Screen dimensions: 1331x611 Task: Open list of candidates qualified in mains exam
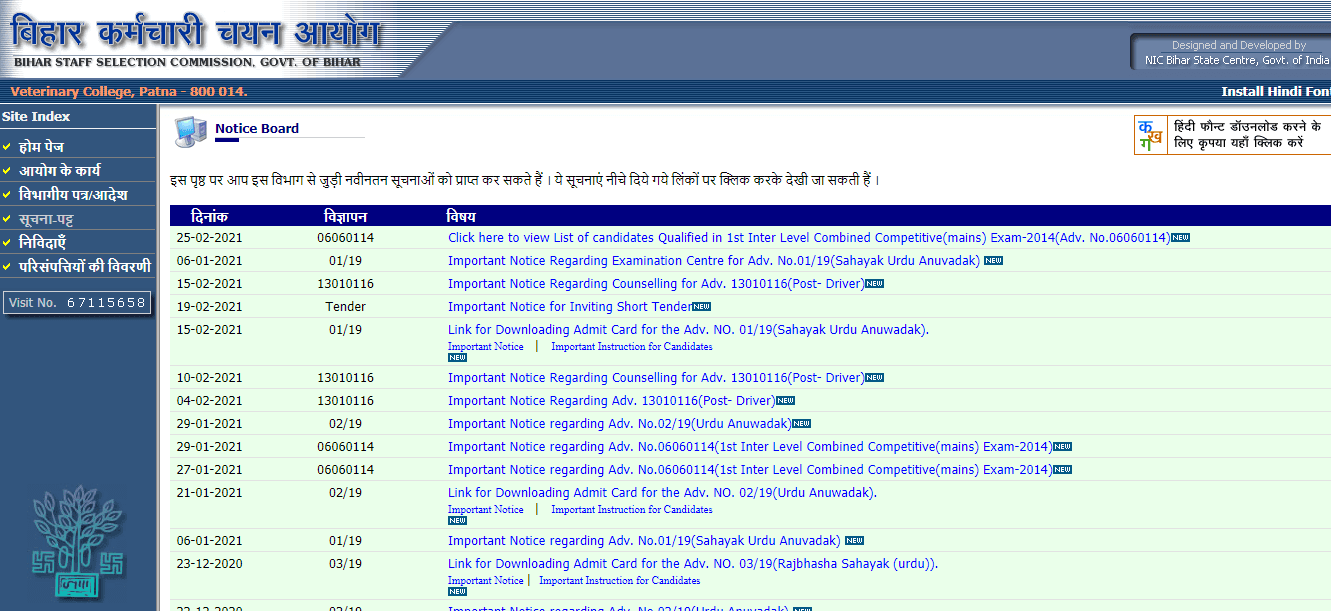(808, 238)
